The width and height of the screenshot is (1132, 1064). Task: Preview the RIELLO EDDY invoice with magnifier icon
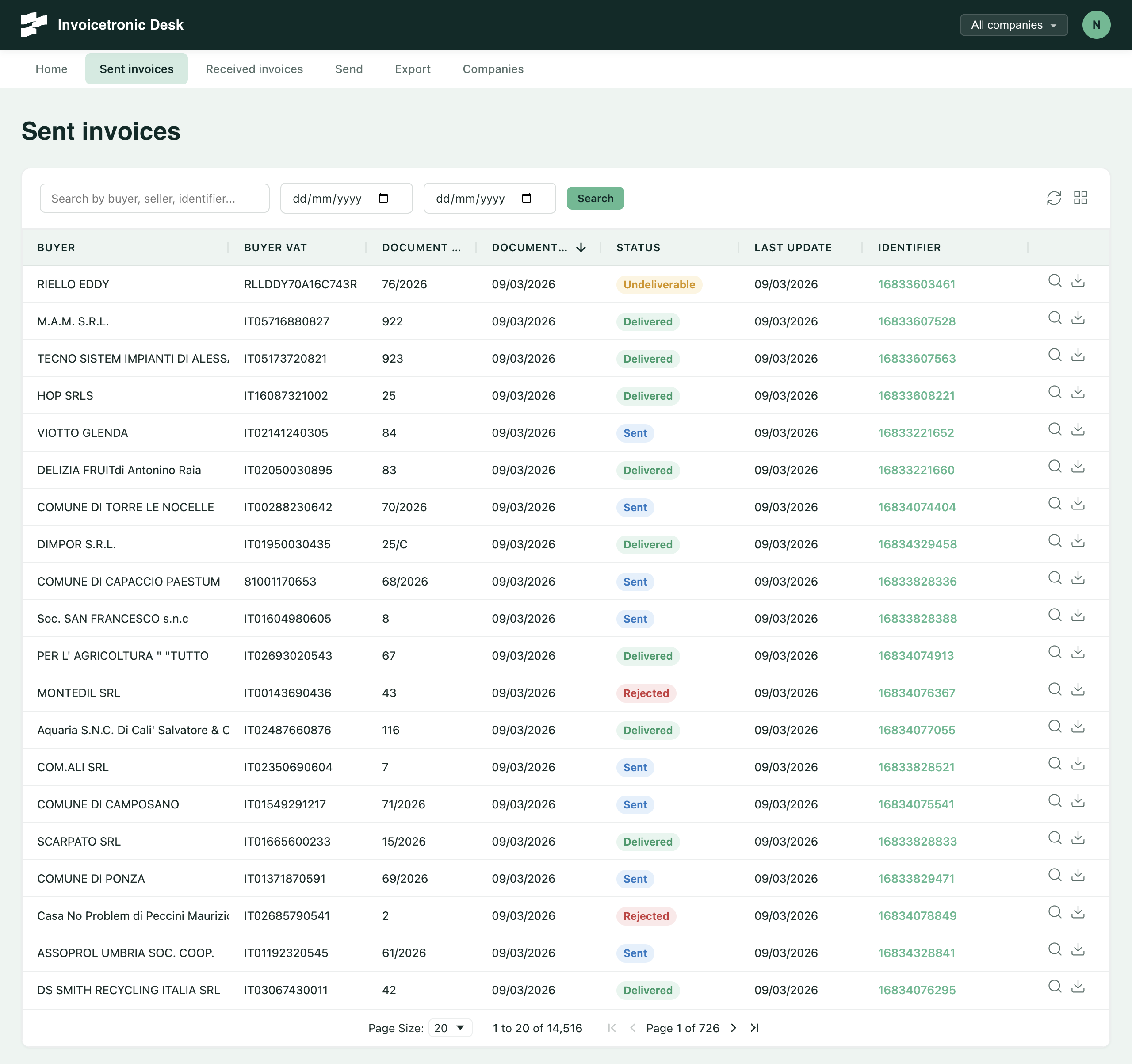[x=1055, y=281]
